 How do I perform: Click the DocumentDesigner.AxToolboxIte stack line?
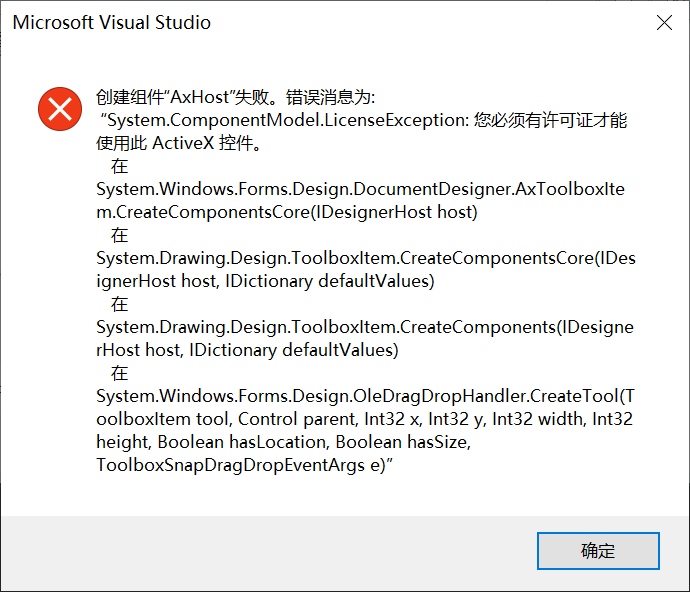[x=360, y=189]
